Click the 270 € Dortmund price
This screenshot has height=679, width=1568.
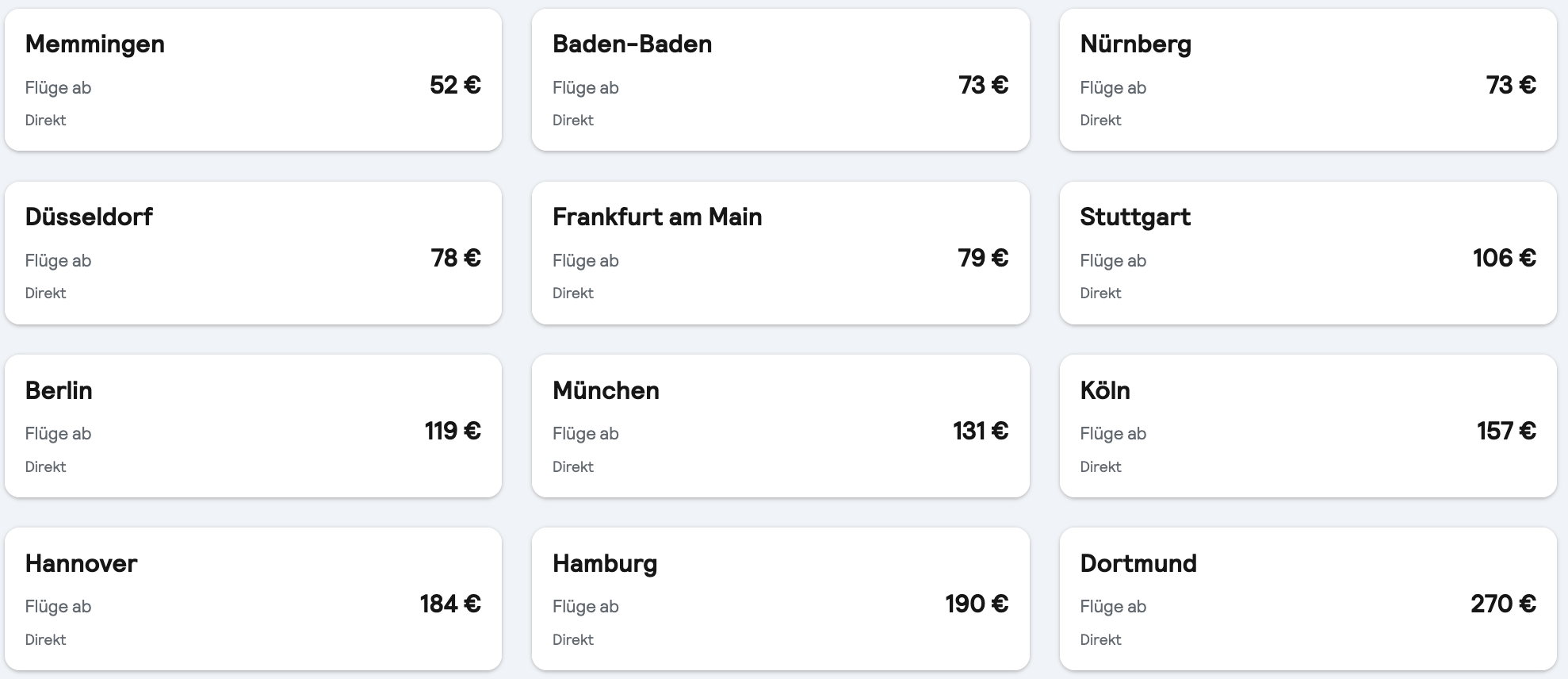[1503, 604]
